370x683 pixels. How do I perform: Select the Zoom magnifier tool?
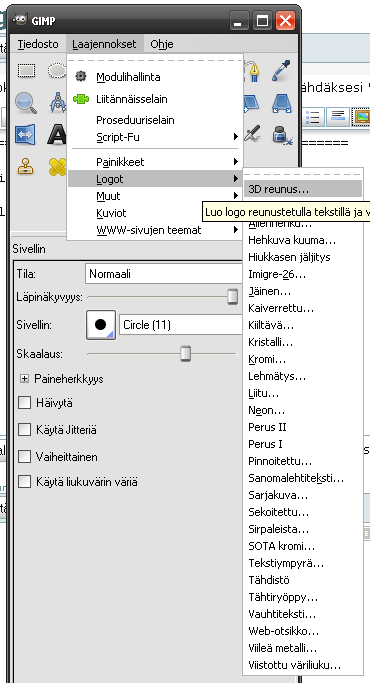tap(25, 102)
